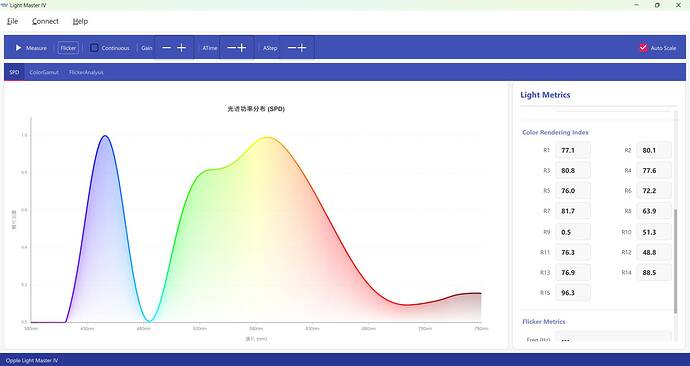Click the Color Rendering Index heading
The width and height of the screenshot is (690, 366).
click(x=555, y=132)
